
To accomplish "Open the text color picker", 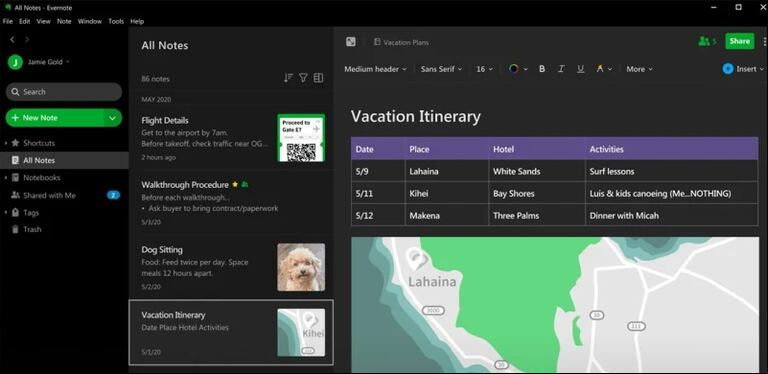I will click(x=513, y=69).
